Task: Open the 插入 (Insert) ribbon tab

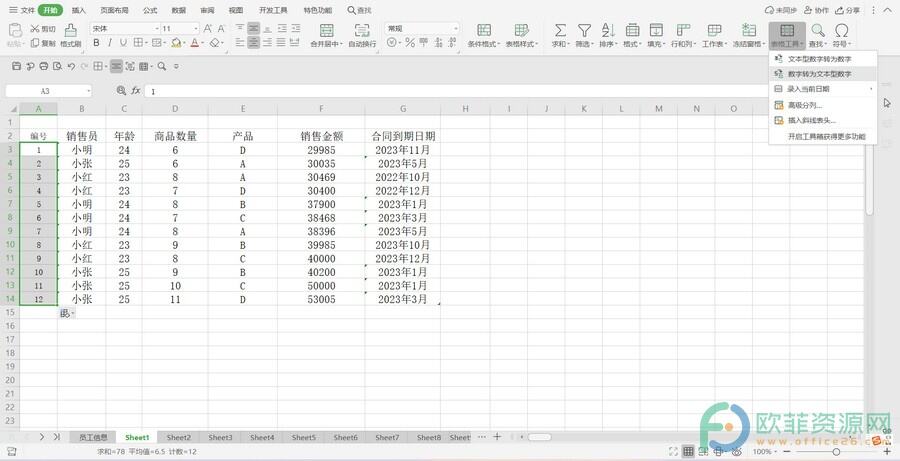Action: (79, 10)
